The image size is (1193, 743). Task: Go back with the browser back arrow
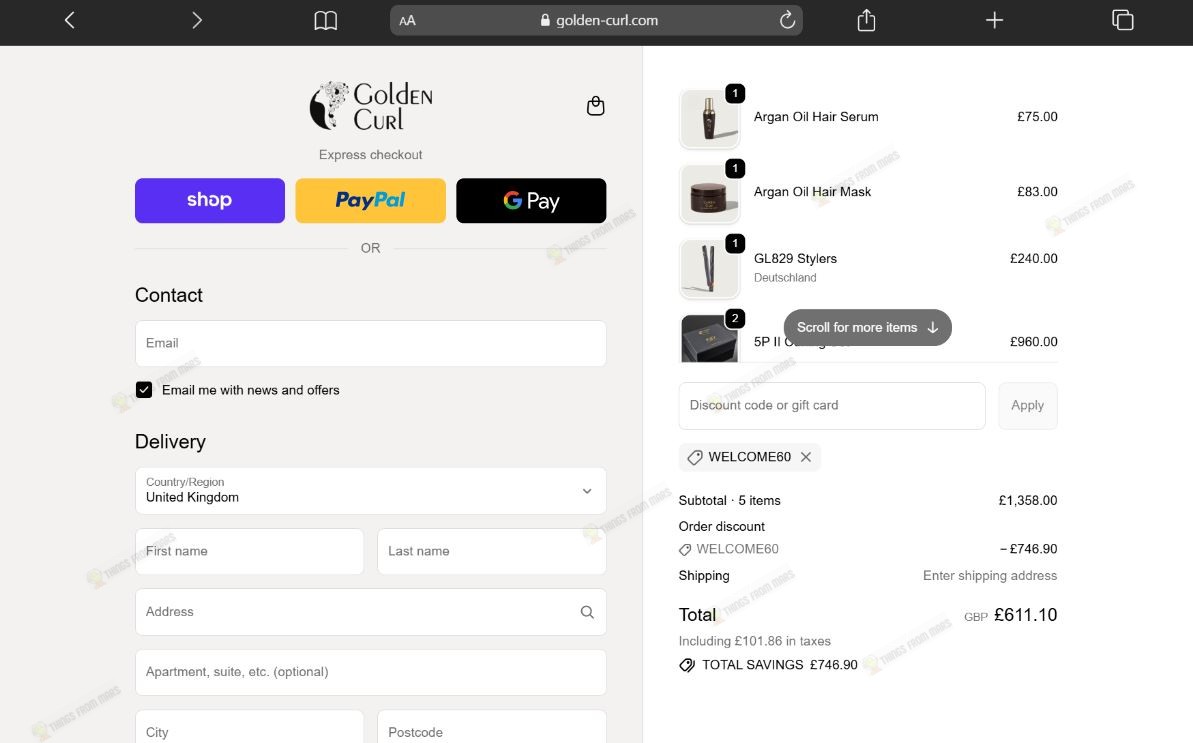[x=69, y=21]
